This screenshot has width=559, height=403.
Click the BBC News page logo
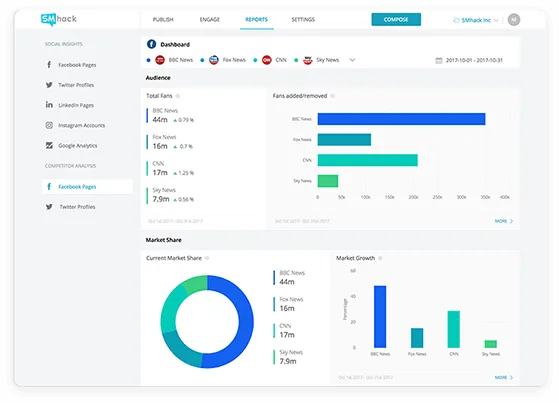tap(160, 60)
